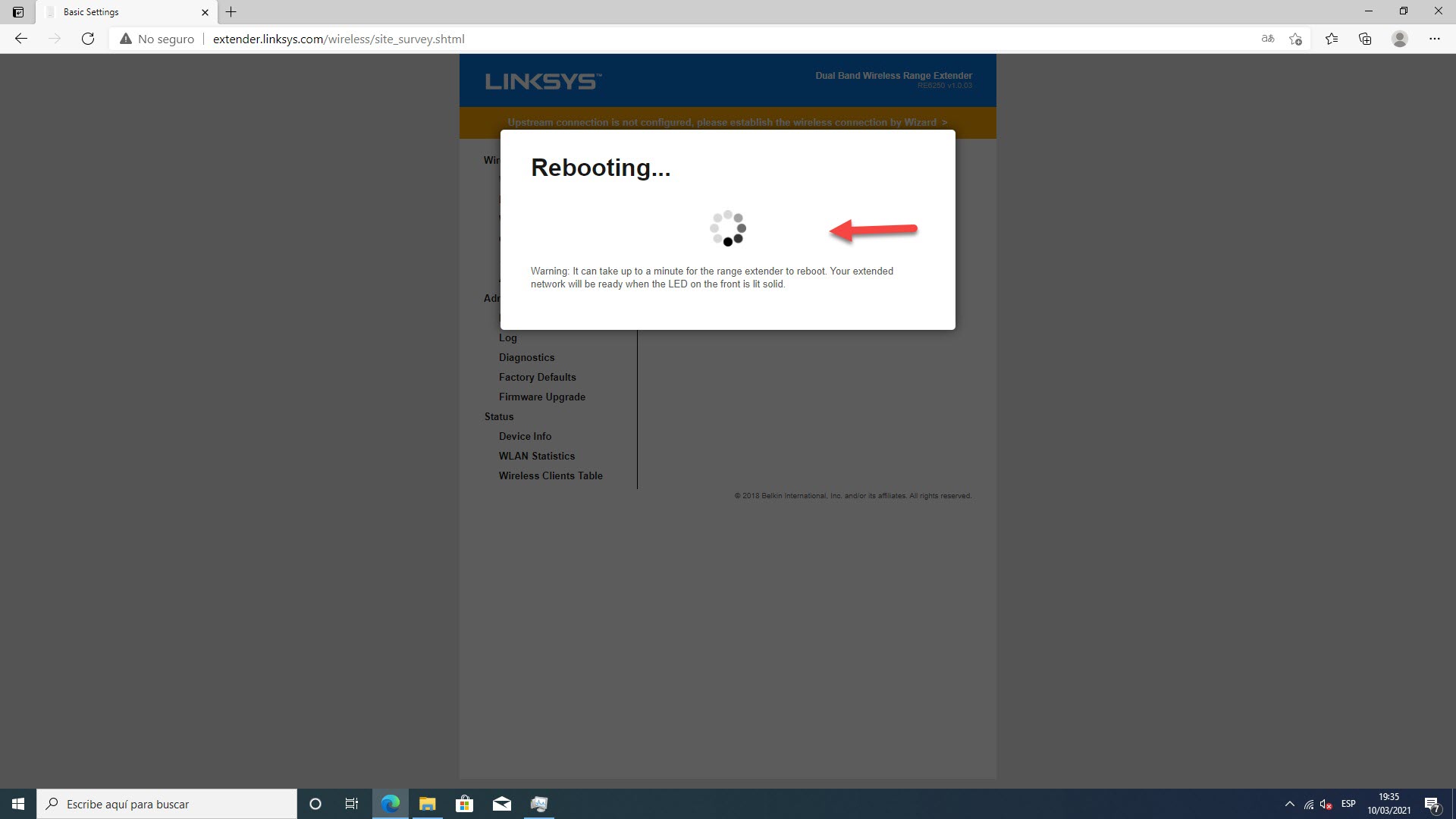Viewport: 1456px width, 819px height.
Task: Click the 'No seguro' security warning
Action: coord(157,39)
